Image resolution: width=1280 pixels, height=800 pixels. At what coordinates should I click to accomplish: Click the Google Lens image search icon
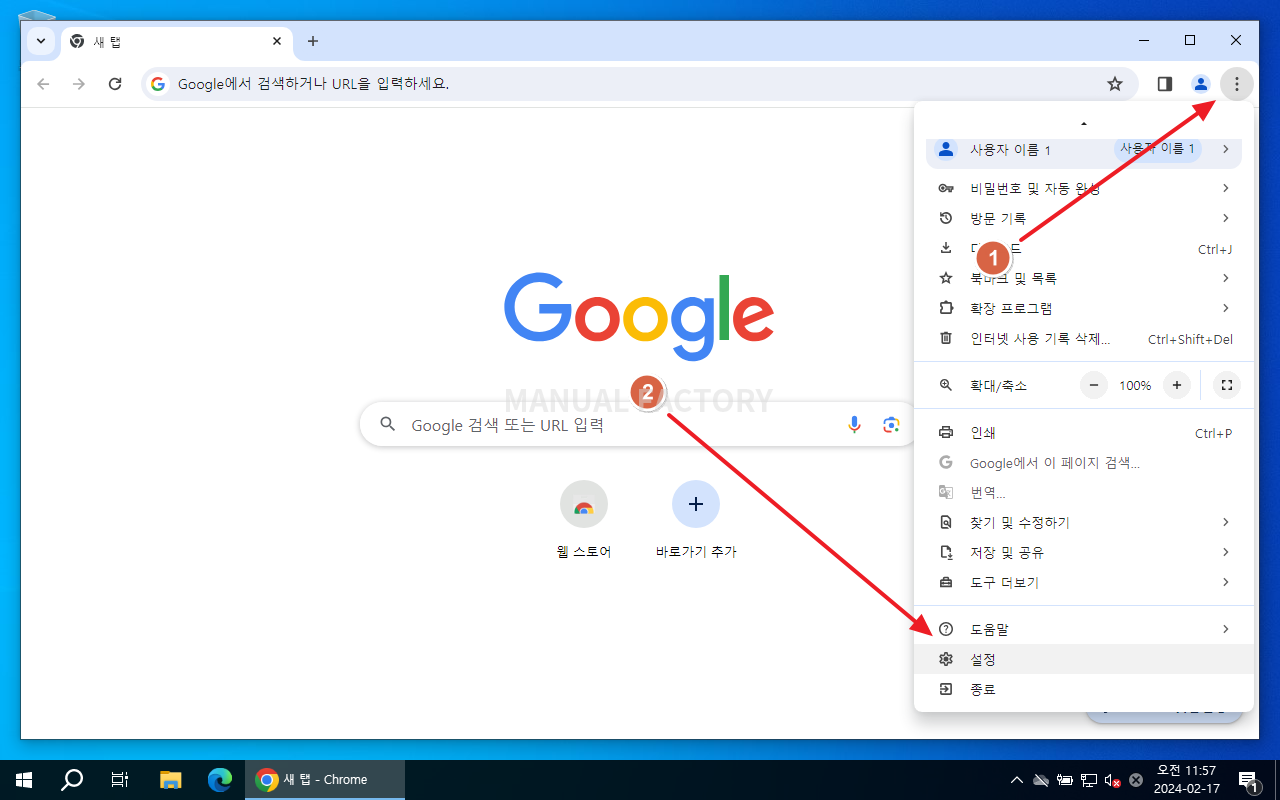891,425
